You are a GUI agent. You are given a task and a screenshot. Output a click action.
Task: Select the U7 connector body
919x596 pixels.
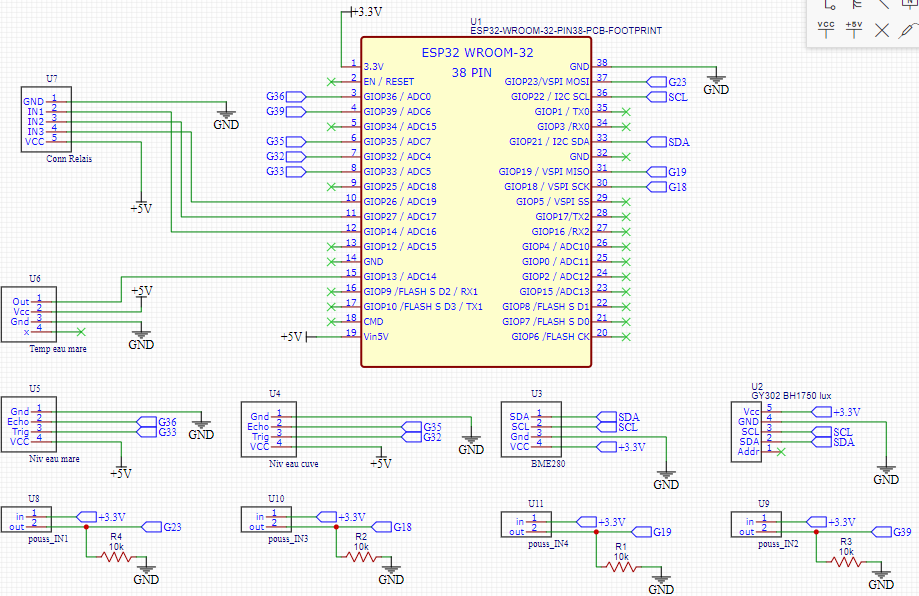click(46, 120)
